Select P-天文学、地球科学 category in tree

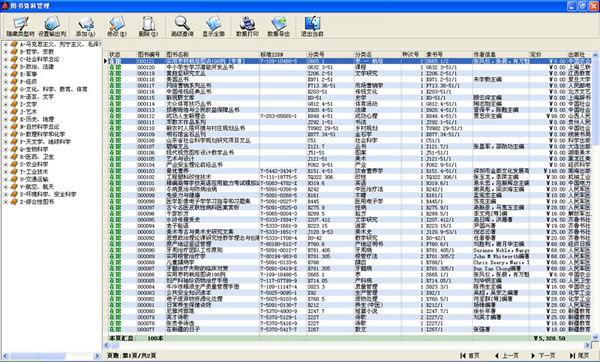(x=45, y=142)
